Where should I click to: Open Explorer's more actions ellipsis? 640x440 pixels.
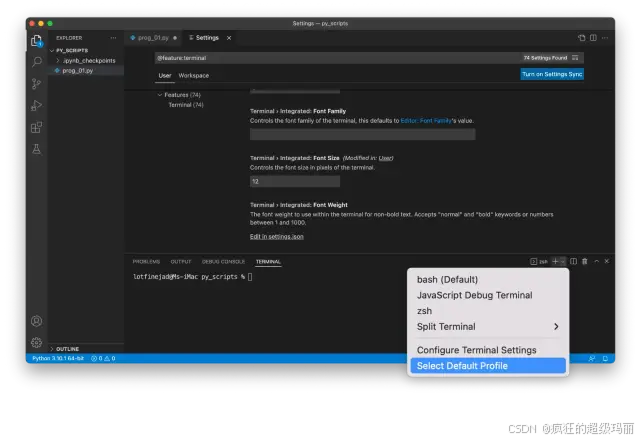113,38
